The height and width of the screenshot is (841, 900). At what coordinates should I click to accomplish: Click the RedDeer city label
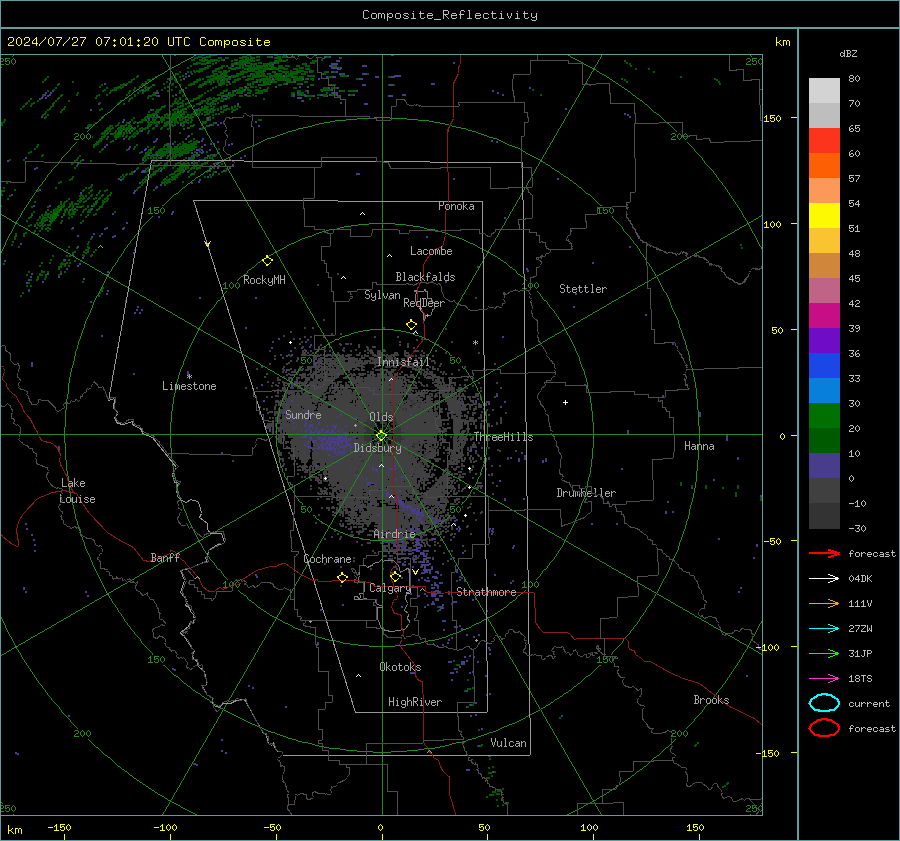(424, 303)
